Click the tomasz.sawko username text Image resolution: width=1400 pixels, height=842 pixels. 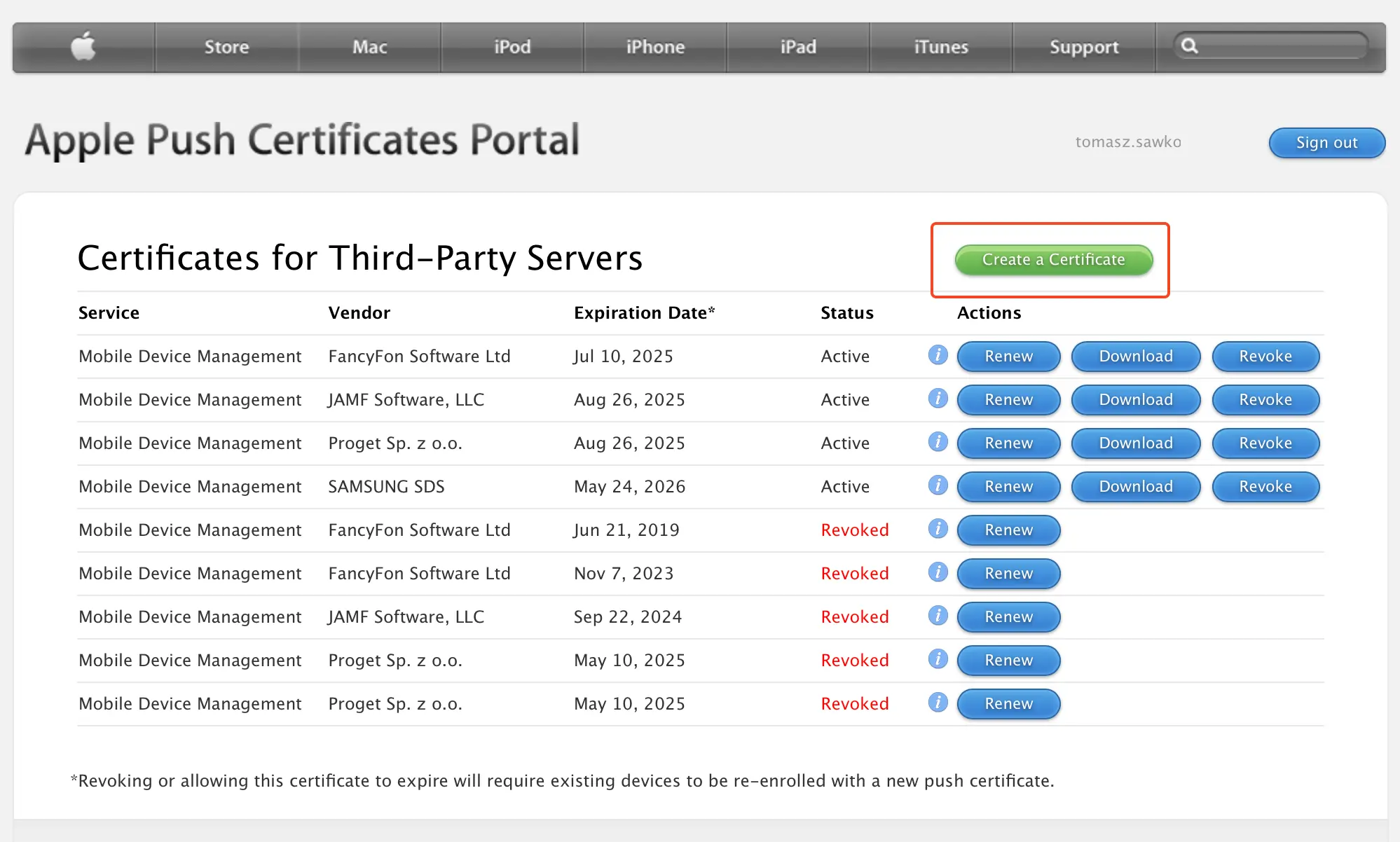pyautogui.click(x=1128, y=142)
